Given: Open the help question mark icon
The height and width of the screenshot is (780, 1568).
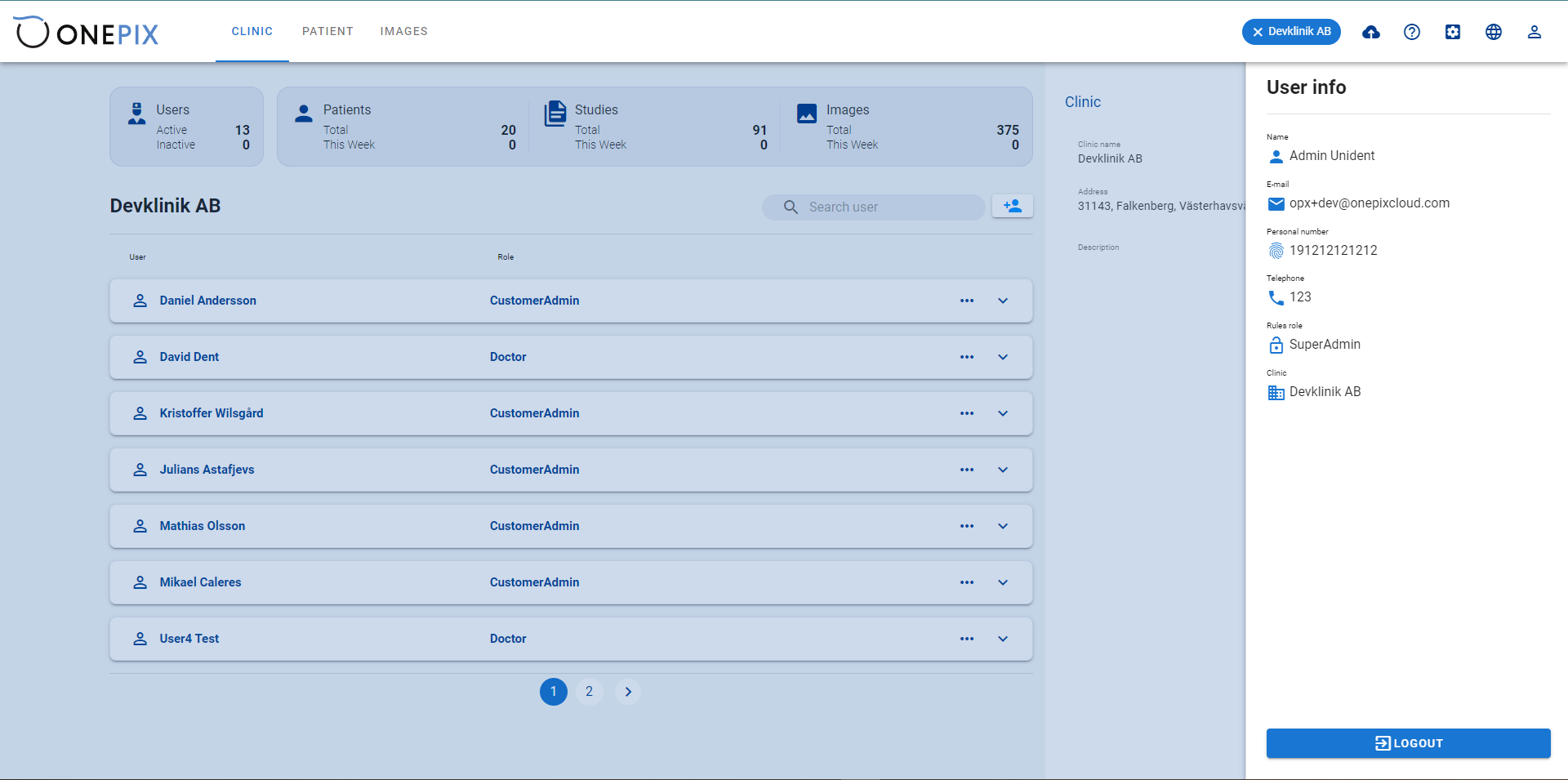Looking at the screenshot, I should 1412,32.
